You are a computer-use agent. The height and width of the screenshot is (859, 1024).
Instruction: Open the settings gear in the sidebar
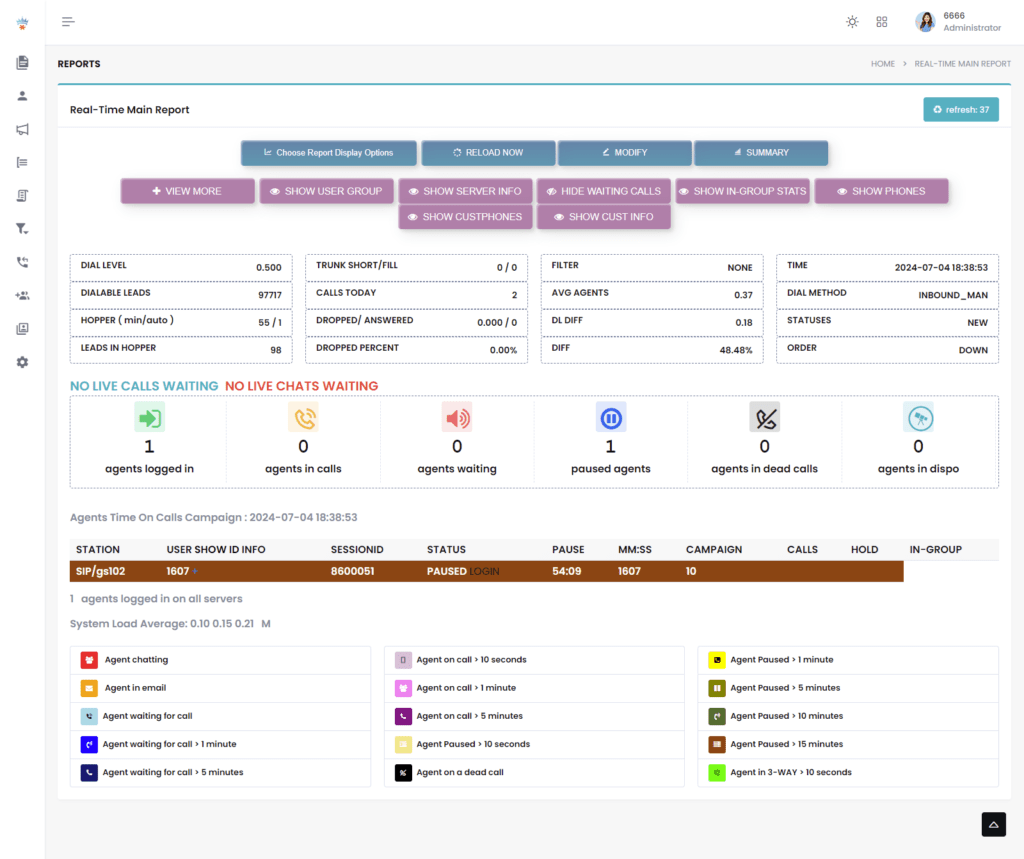pyautogui.click(x=22, y=362)
